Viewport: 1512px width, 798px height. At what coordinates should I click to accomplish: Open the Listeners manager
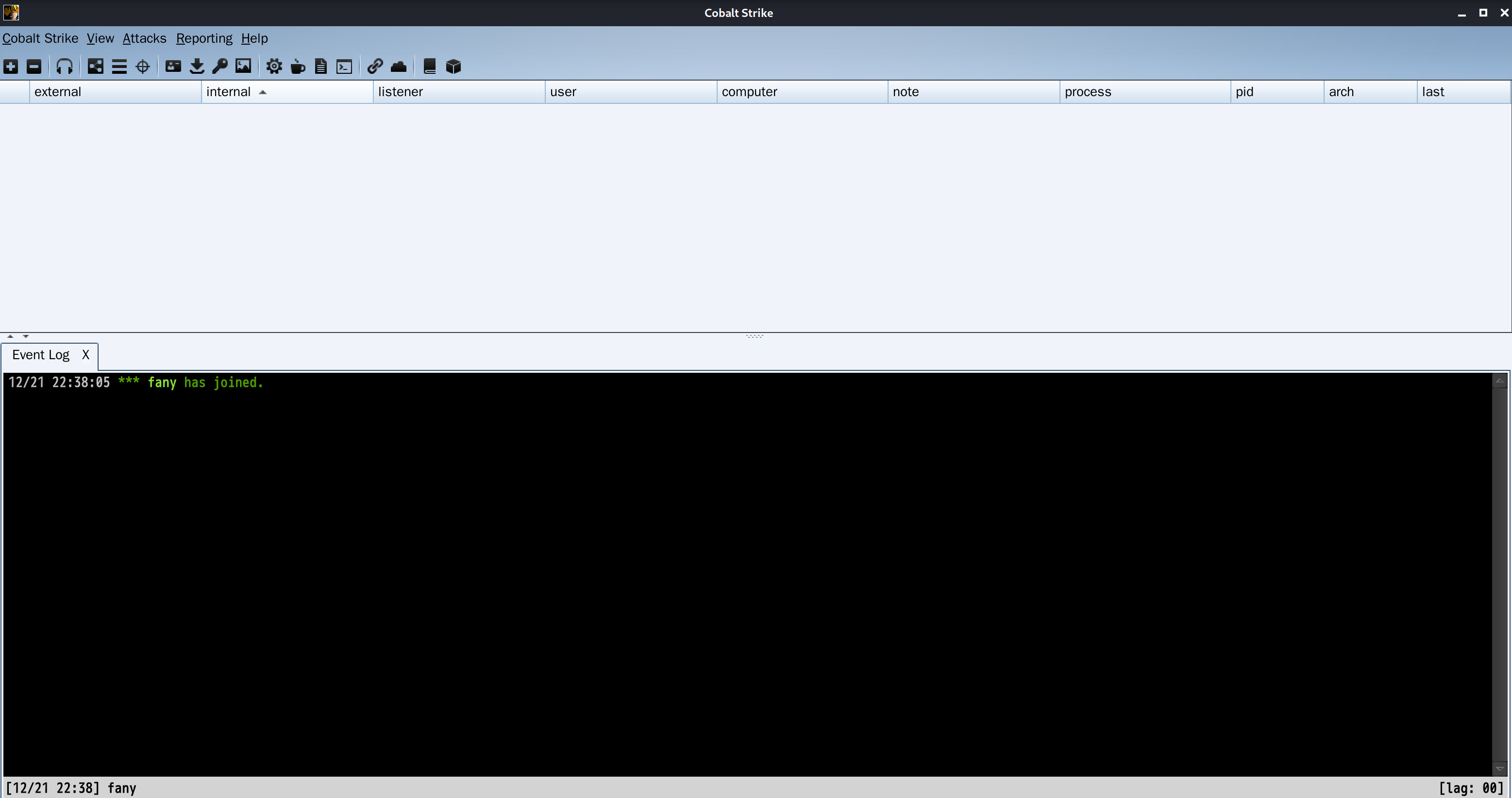point(65,66)
